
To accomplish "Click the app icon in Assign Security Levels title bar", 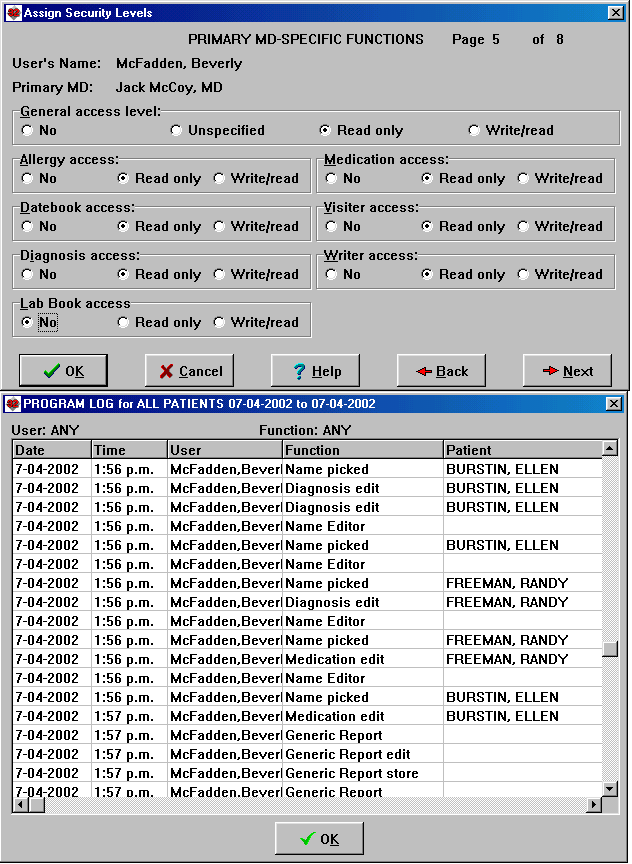I will 13,13.
